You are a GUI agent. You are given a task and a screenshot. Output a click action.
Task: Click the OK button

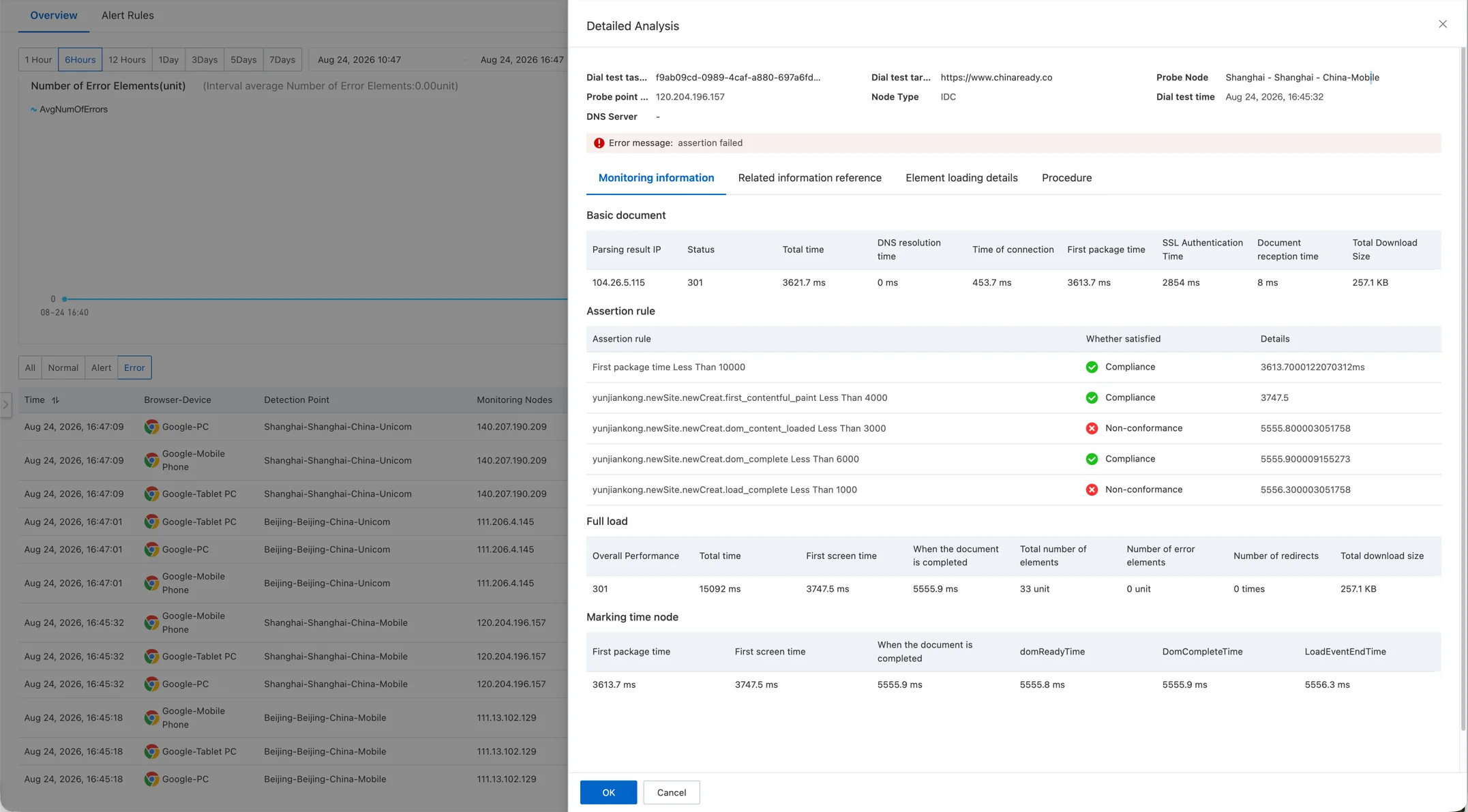click(608, 792)
